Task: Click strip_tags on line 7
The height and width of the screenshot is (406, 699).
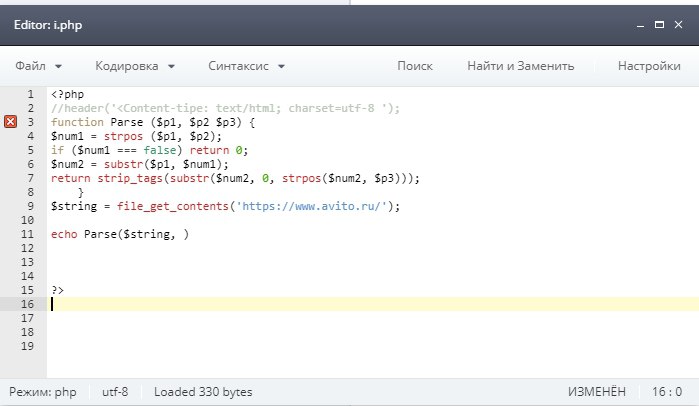Action: pyautogui.click(x=130, y=178)
